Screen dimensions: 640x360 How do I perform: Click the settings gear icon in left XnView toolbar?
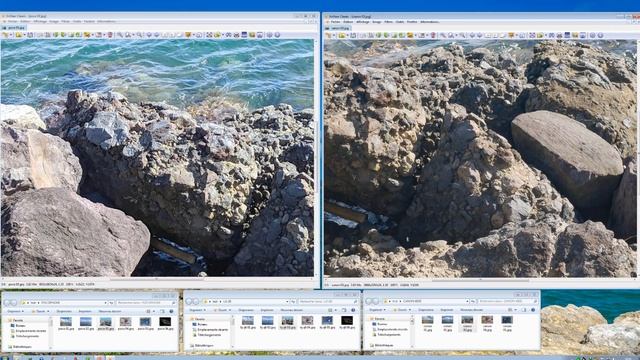(x=269, y=35)
